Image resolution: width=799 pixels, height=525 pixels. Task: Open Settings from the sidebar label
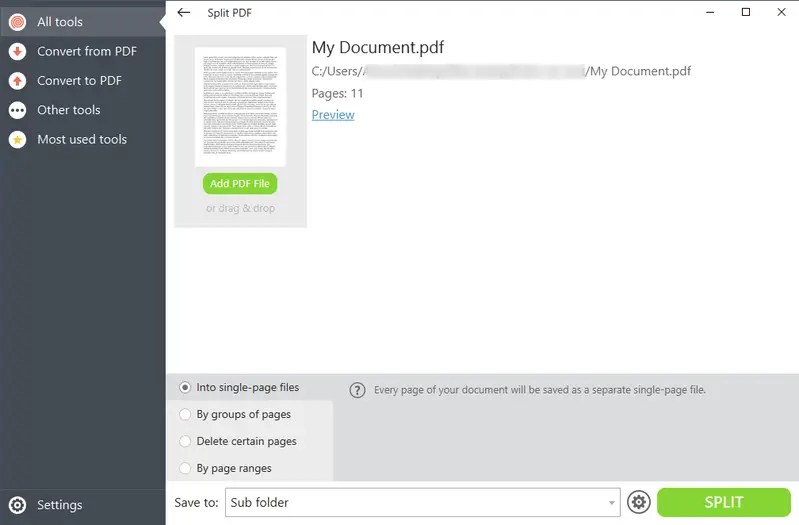(x=59, y=505)
